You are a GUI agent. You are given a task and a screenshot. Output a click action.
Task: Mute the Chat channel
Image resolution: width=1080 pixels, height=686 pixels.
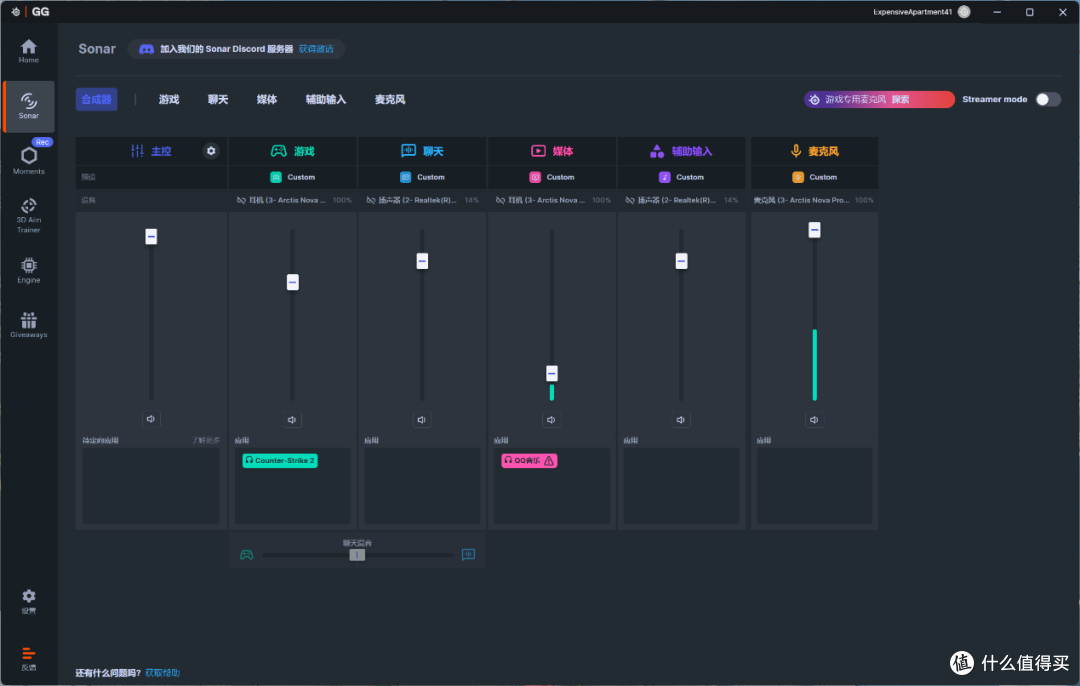(x=422, y=419)
